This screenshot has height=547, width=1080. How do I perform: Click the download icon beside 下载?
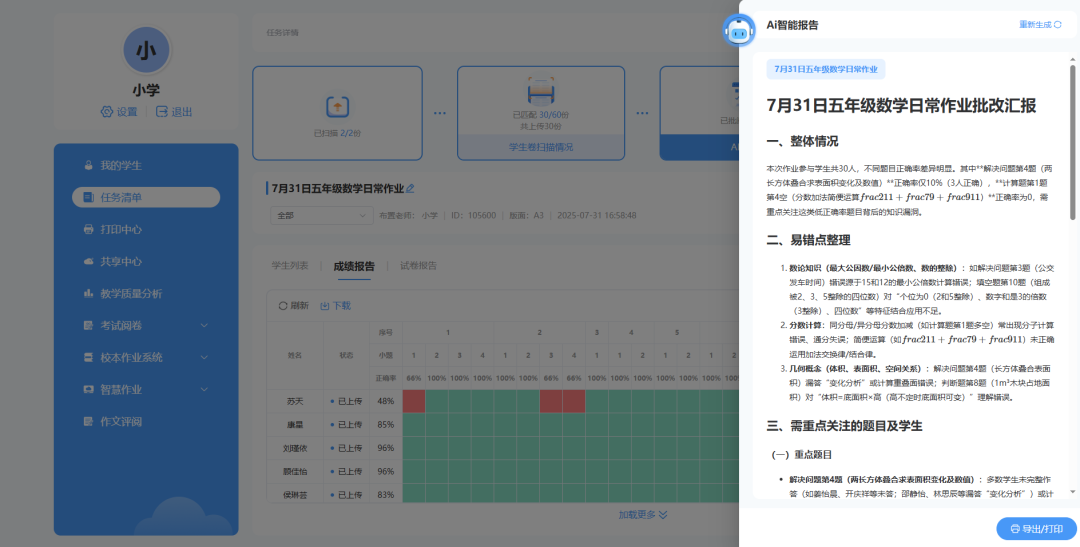pyautogui.click(x=325, y=306)
